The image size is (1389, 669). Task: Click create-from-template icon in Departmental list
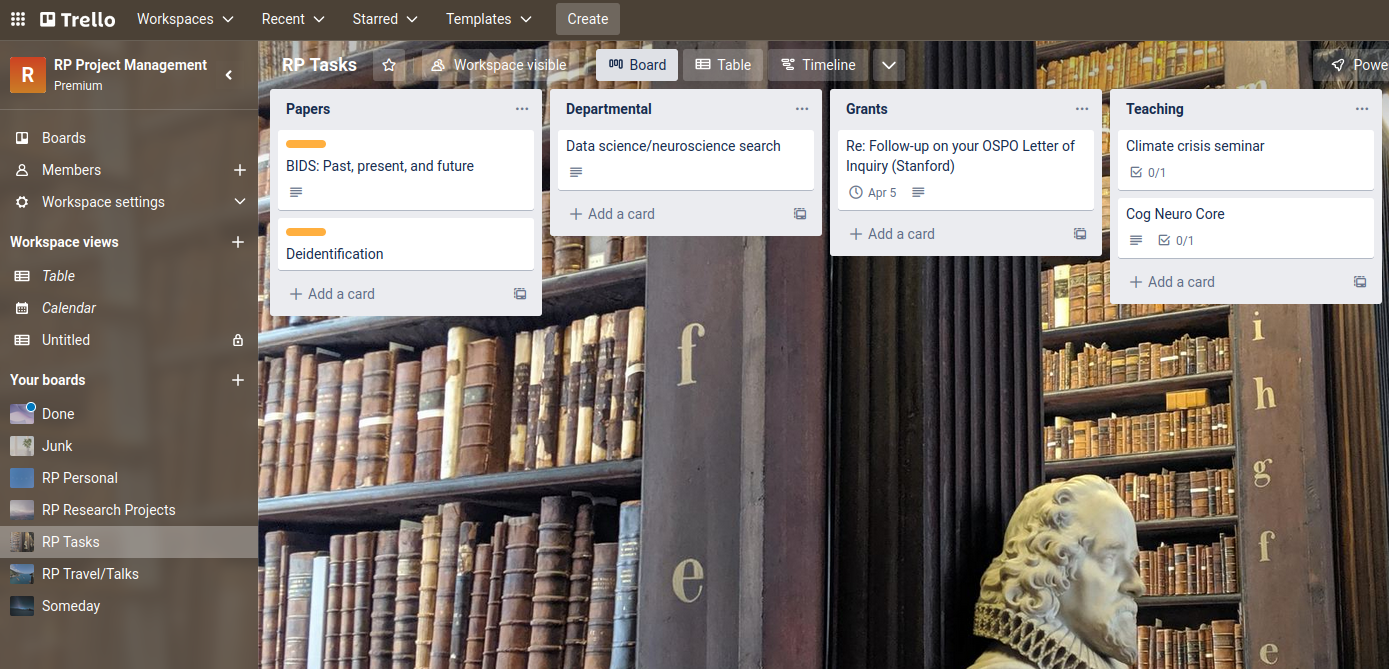pos(800,214)
